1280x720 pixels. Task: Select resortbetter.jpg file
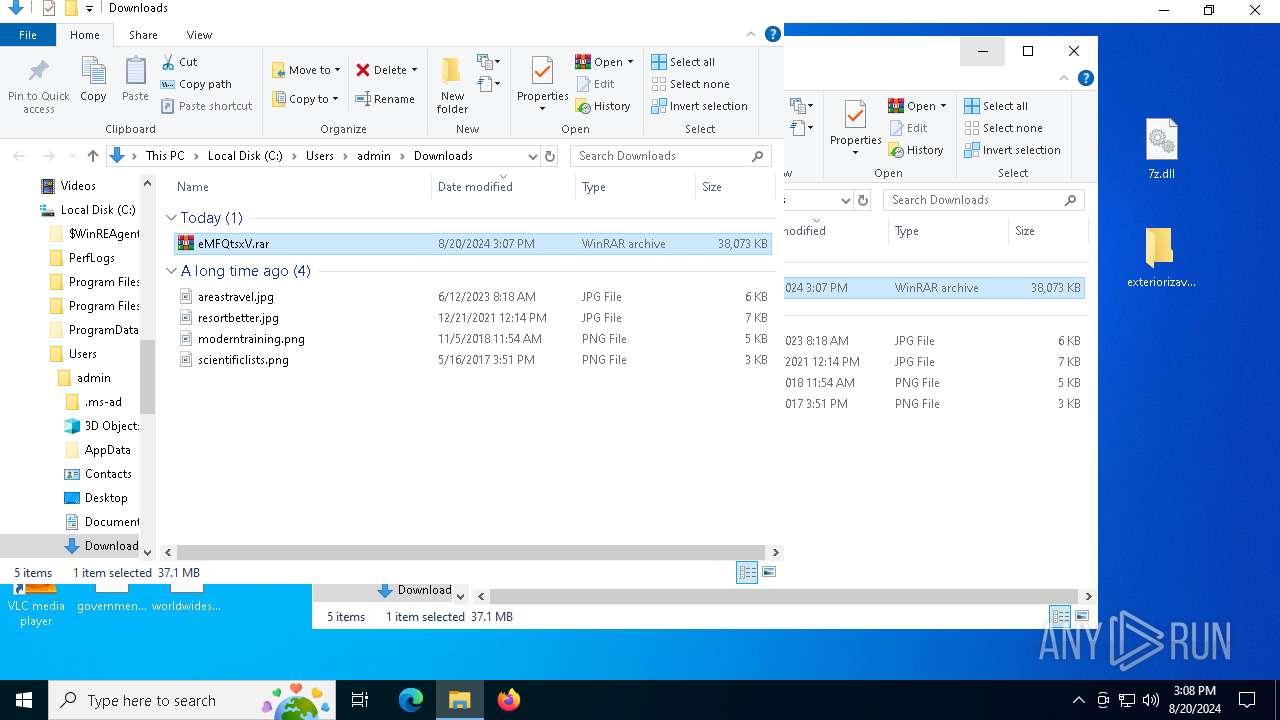point(472,318)
